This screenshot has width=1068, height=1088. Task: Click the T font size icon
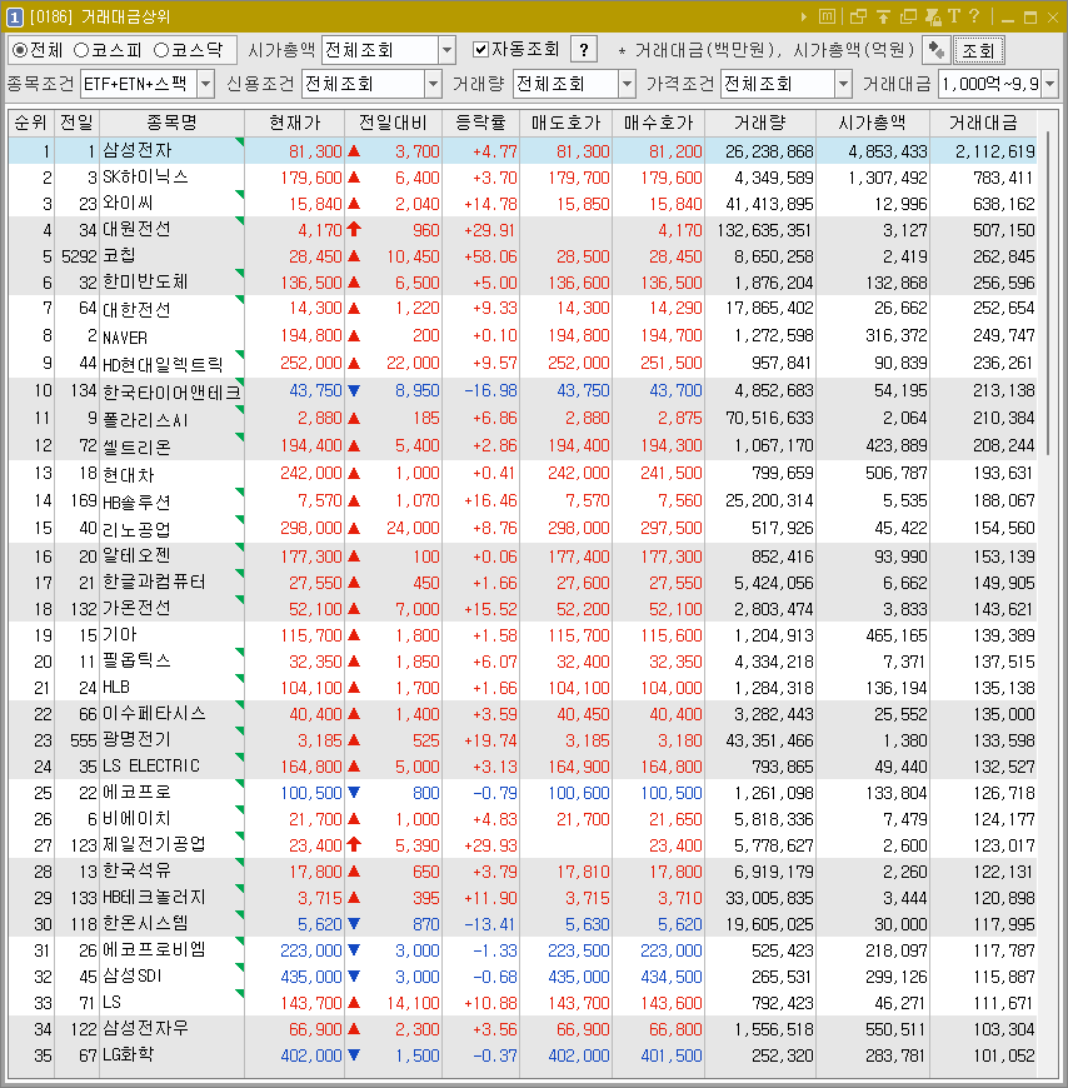954,16
